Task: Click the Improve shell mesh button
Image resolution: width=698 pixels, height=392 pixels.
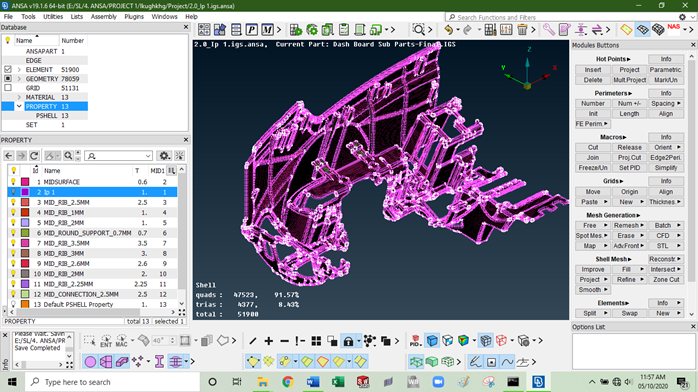Action: pos(593,269)
